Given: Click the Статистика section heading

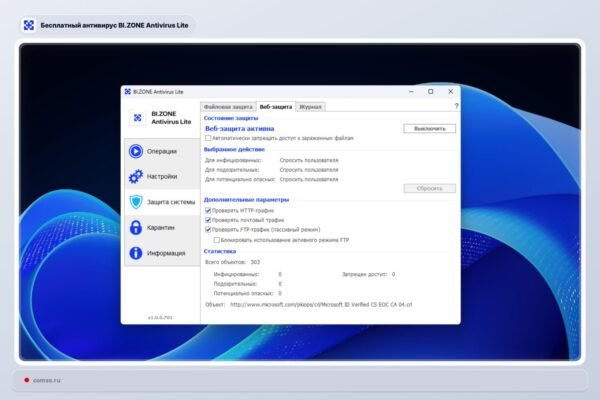Looking at the screenshot, I should [220, 251].
